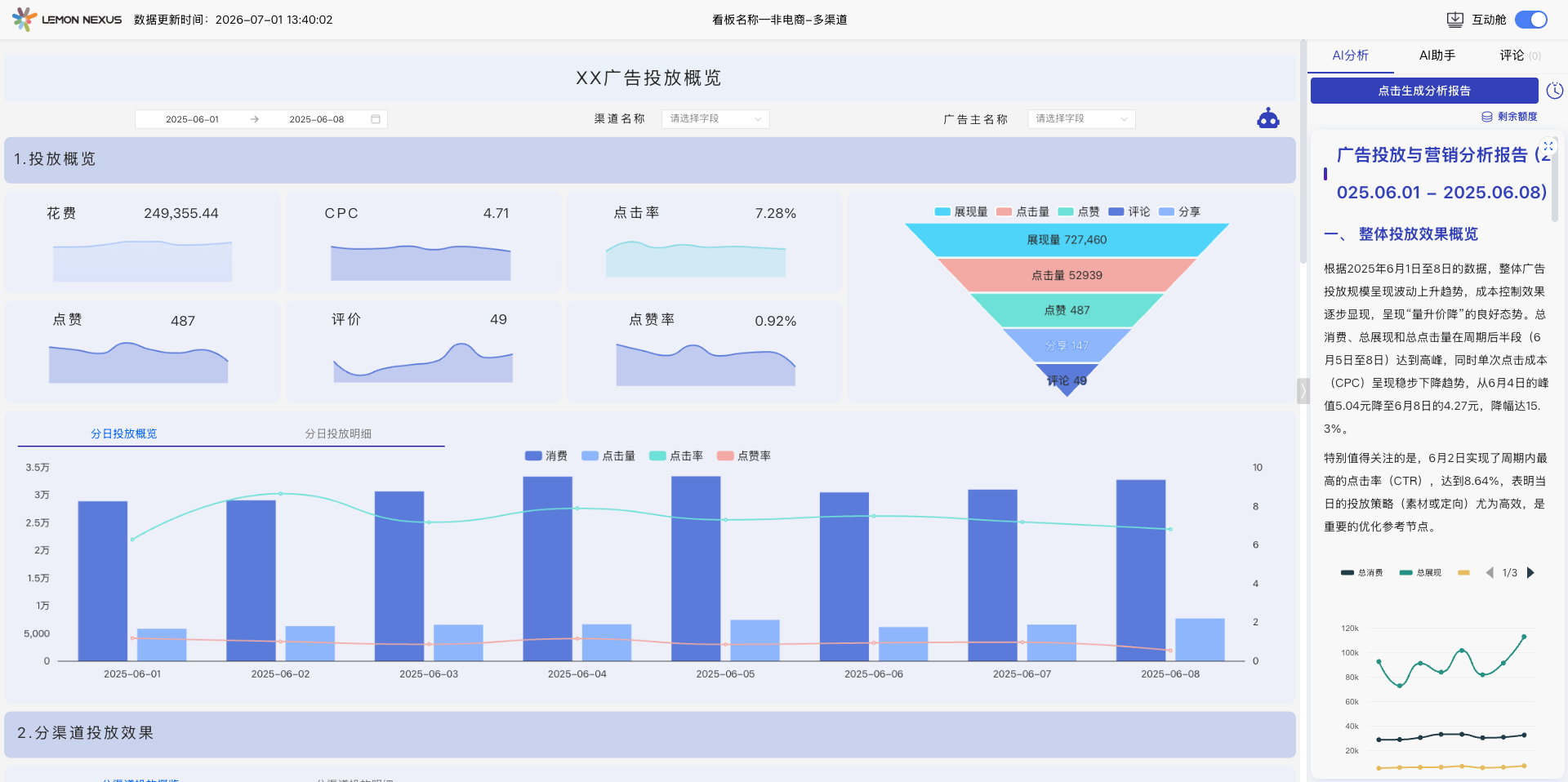
Task: Click 点击生成分析报告 button
Action: coord(1424,91)
